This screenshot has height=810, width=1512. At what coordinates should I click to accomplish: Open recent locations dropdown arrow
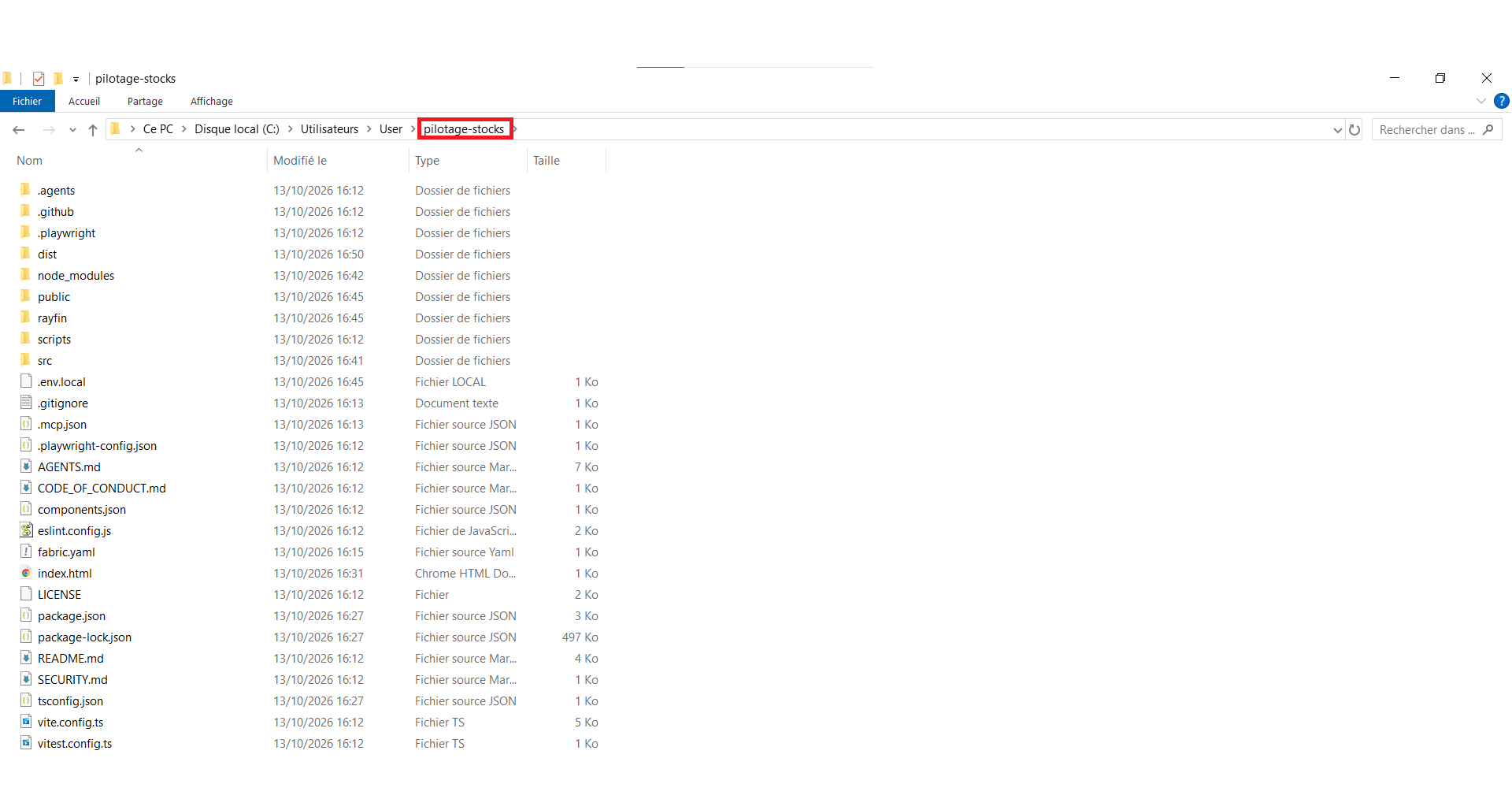click(72, 130)
